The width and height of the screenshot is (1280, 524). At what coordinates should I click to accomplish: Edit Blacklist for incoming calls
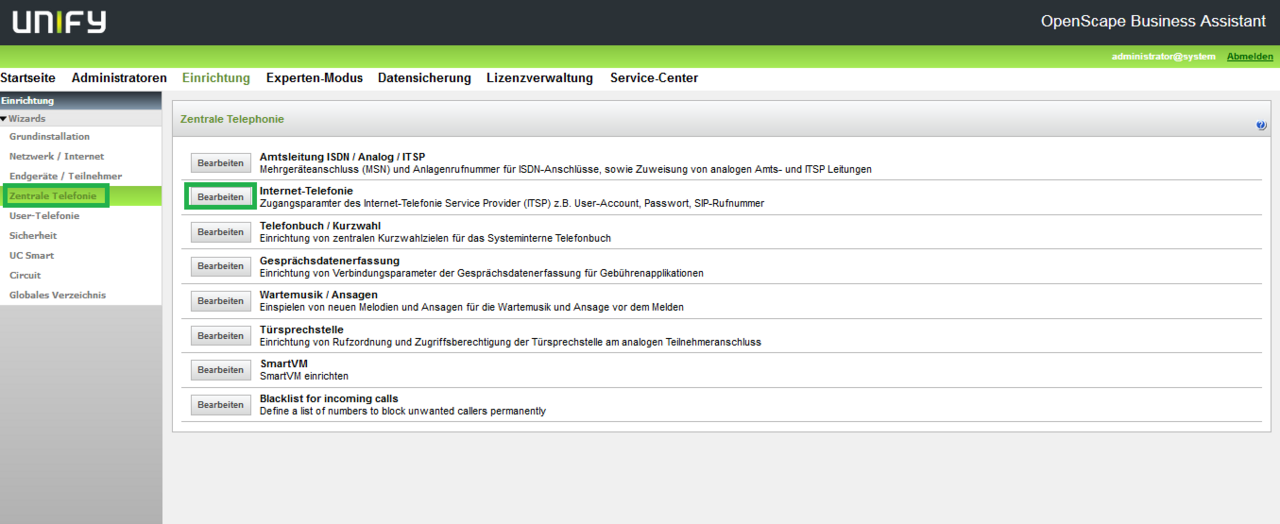pos(220,405)
